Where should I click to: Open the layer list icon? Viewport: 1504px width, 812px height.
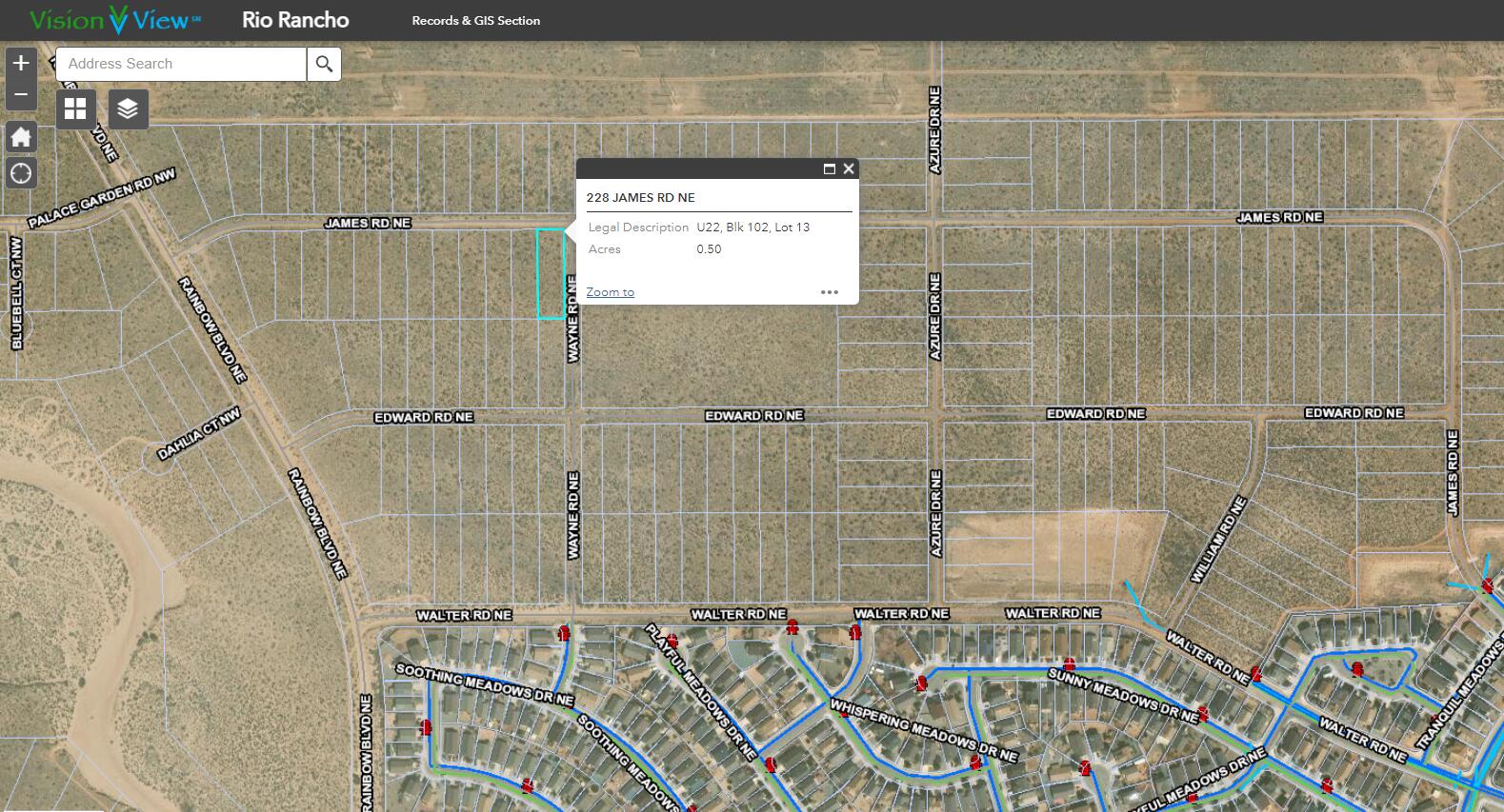[128, 109]
